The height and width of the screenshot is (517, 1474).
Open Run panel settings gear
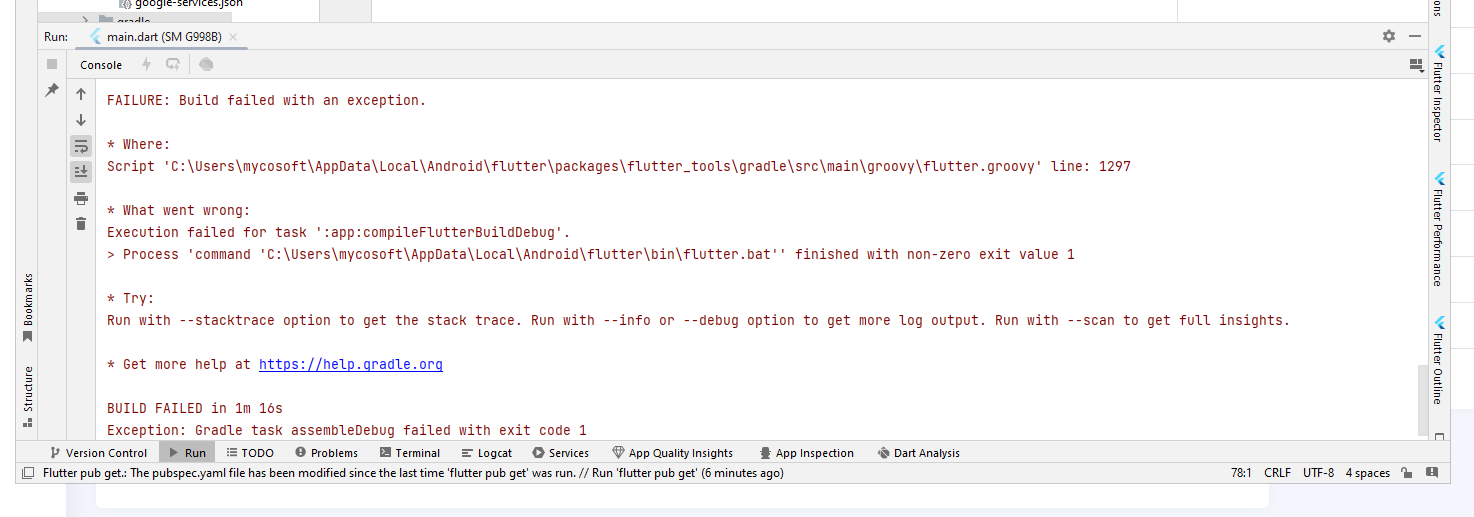coord(1388,36)
